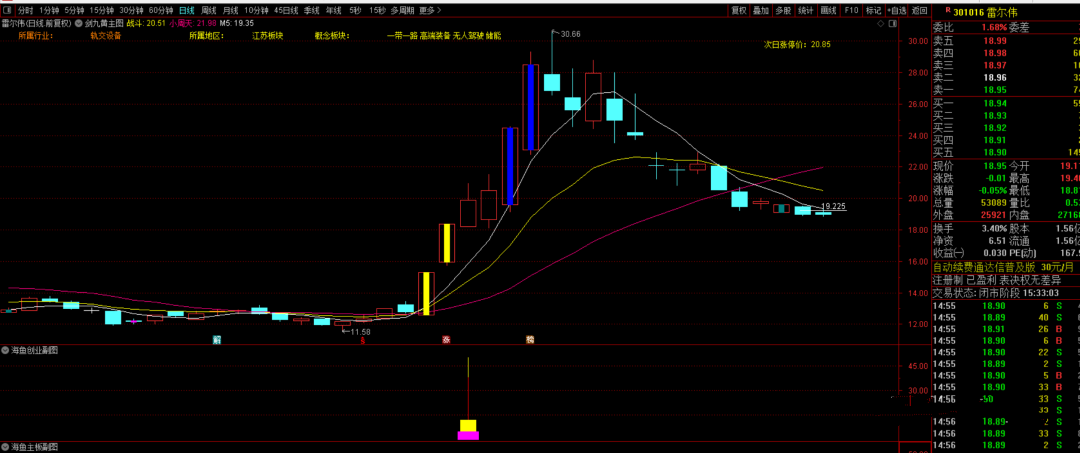The width and height of the screenshot is (1080, 453).
Task: Click the magenta bar in the sub-chart
Action: pyautogui.click(x=468, y=435)
